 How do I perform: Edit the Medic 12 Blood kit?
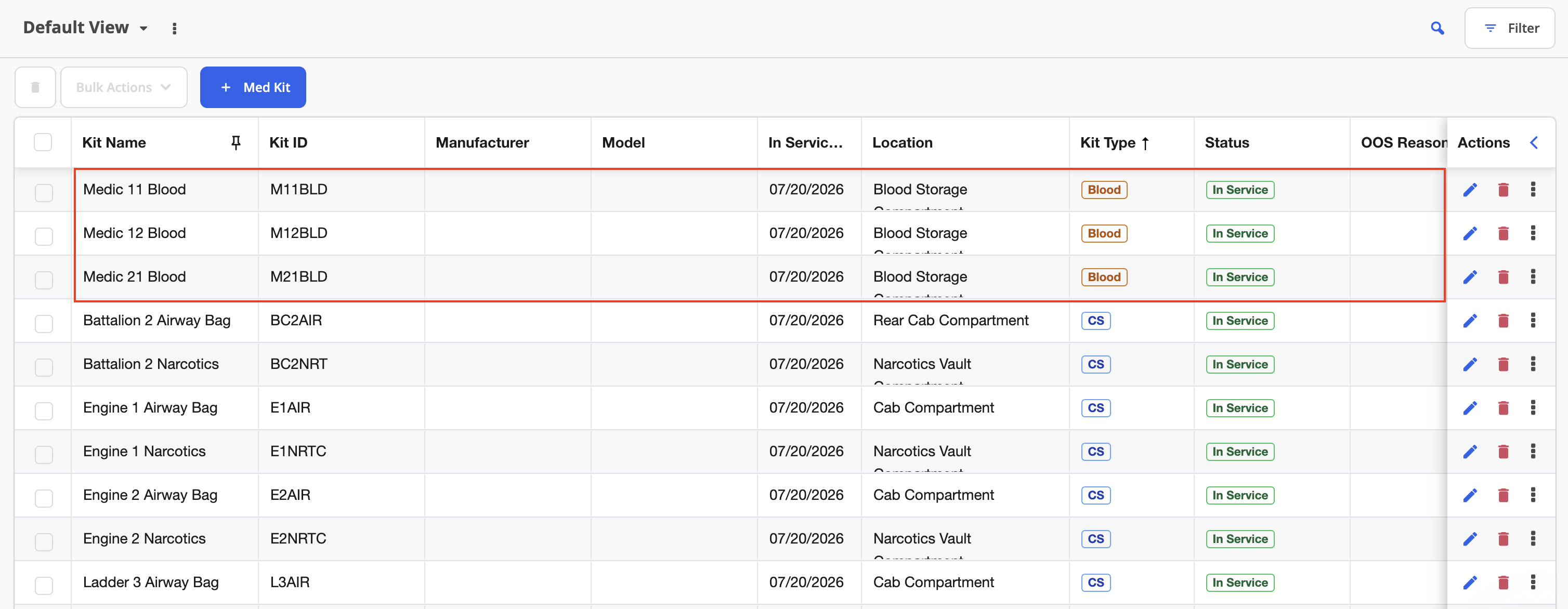[1470, 234]
